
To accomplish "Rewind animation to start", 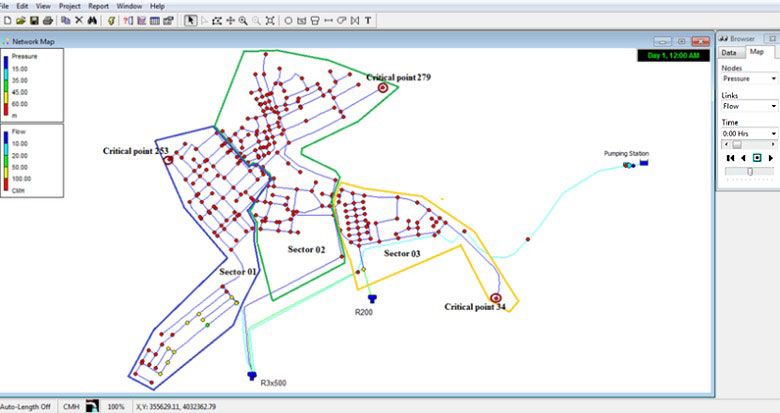I will point(730,158).
